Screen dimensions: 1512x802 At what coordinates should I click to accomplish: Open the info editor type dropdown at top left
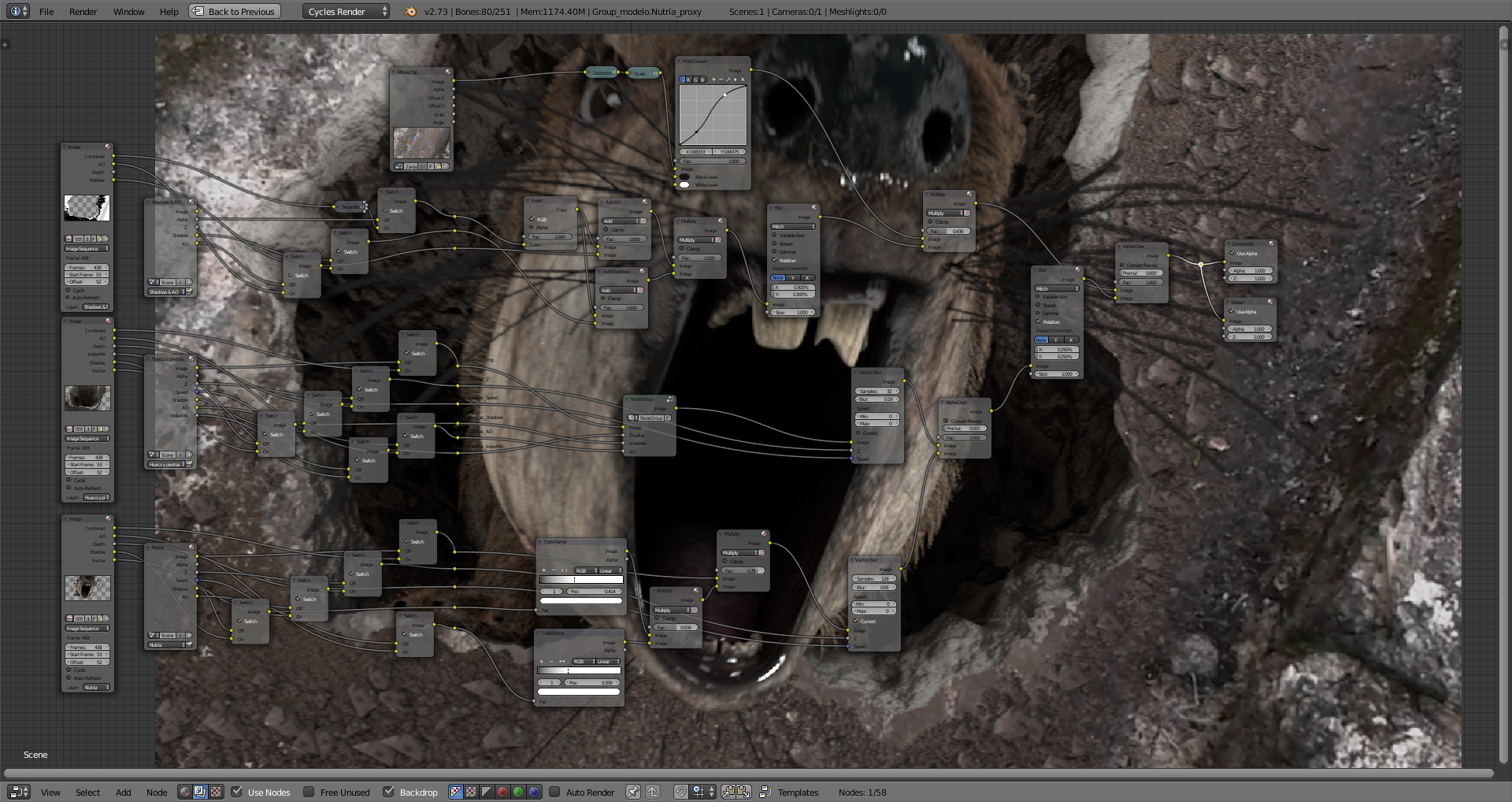coord(18,11)
